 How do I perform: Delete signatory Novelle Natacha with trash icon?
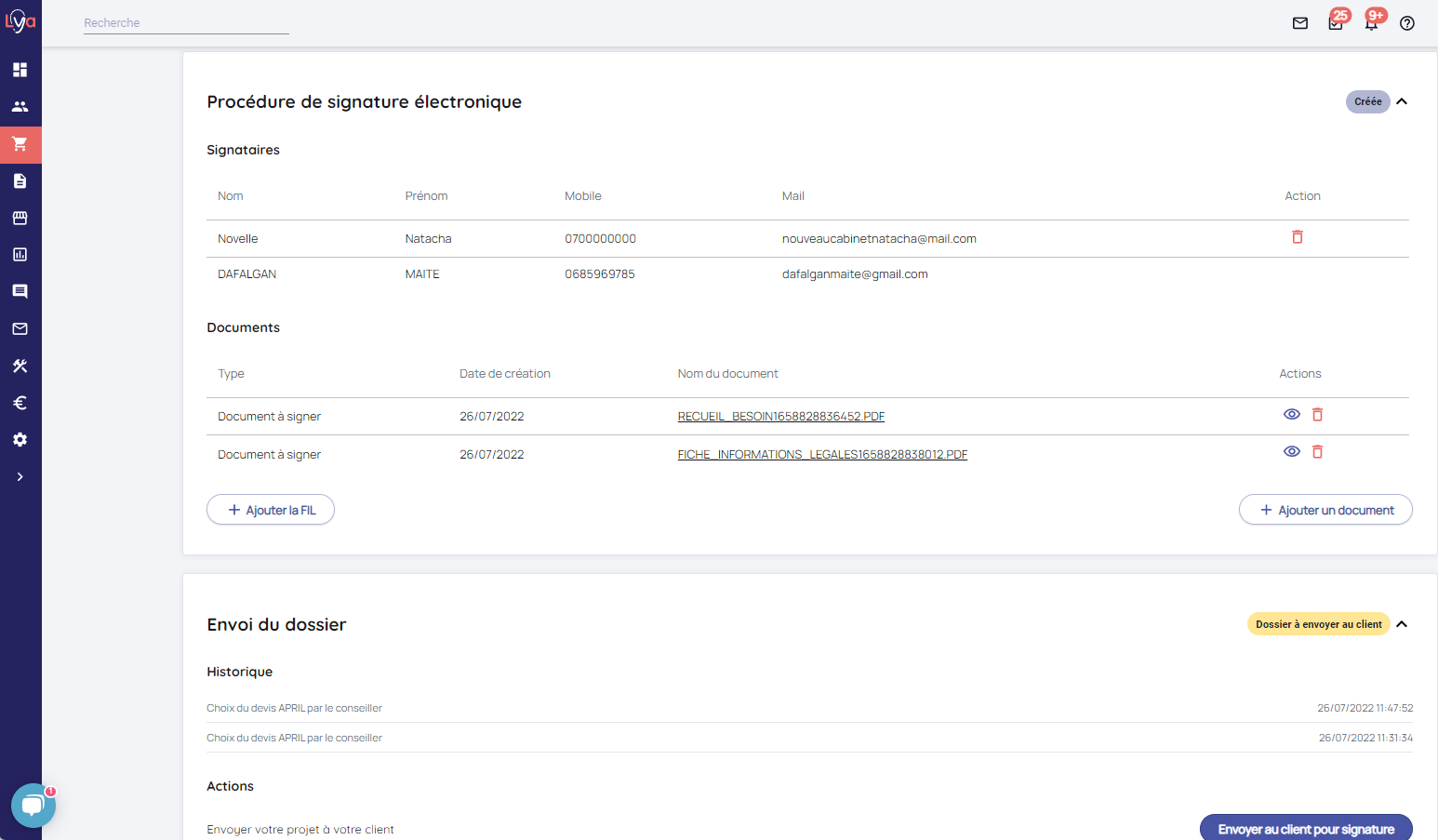tap(1297, 237)
